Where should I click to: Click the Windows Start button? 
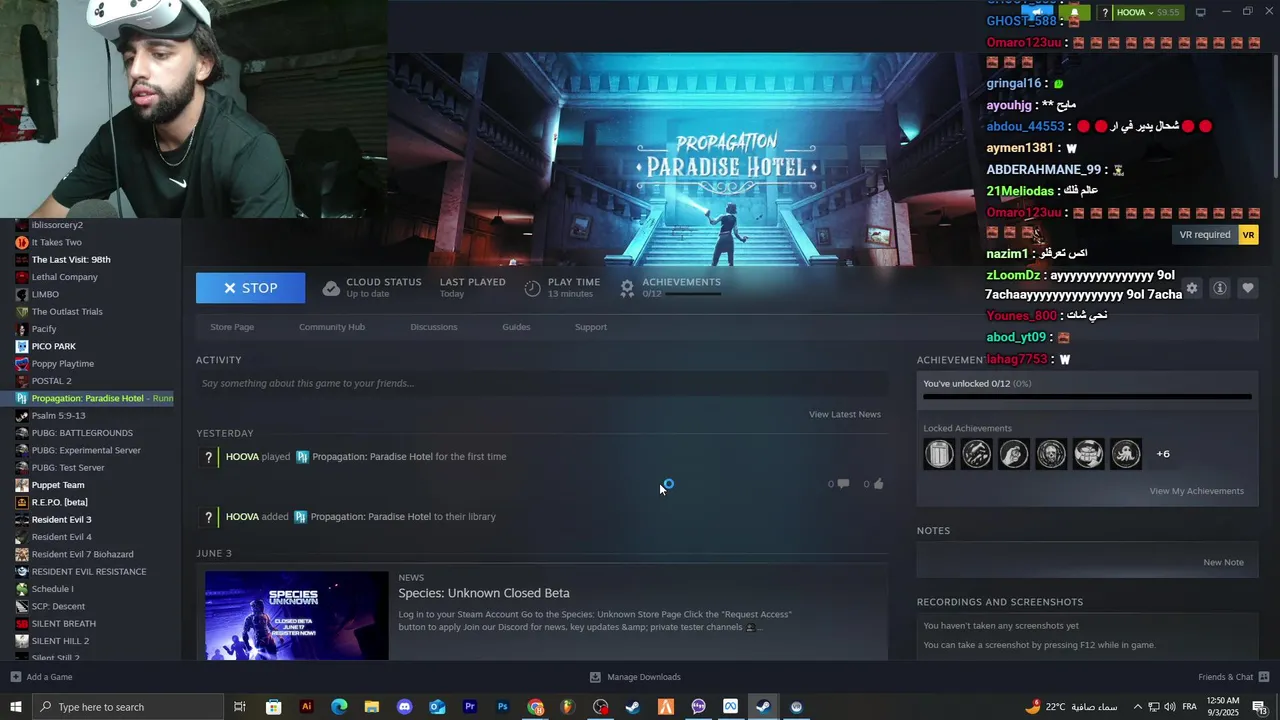(16, 707)
